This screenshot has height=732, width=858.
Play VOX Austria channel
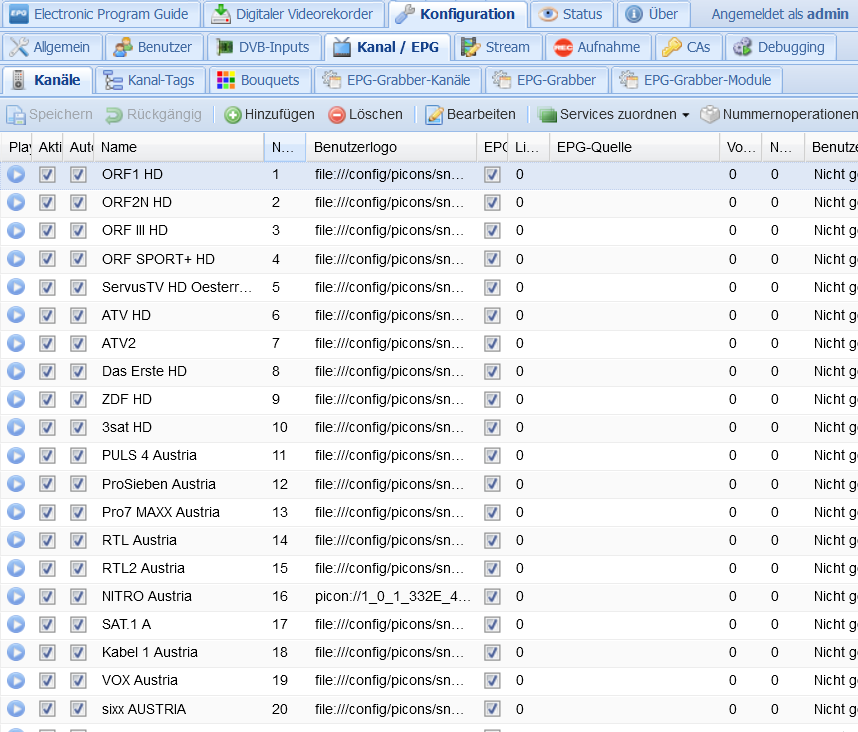(16, 680)
